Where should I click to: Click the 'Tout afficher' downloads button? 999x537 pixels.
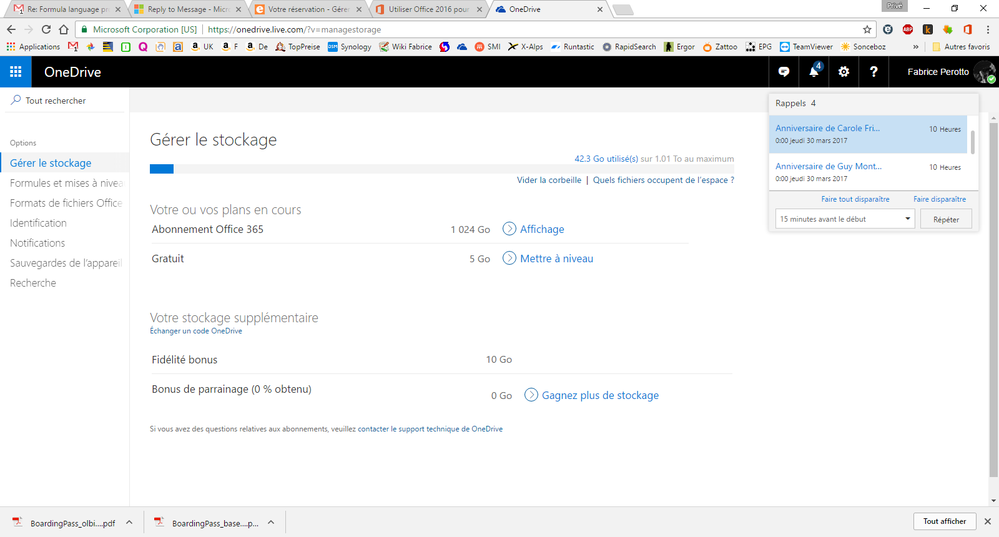tap(944, 521)
